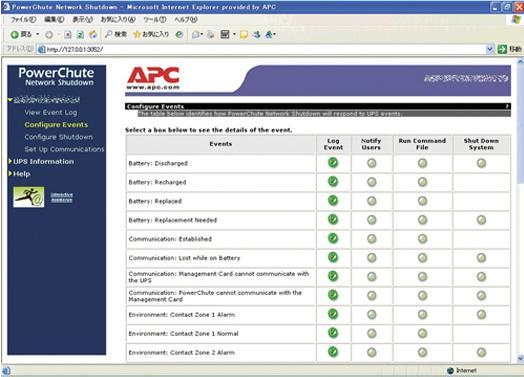
Task: Open the View menu (表示)
Action: click(x=83, y=20)
